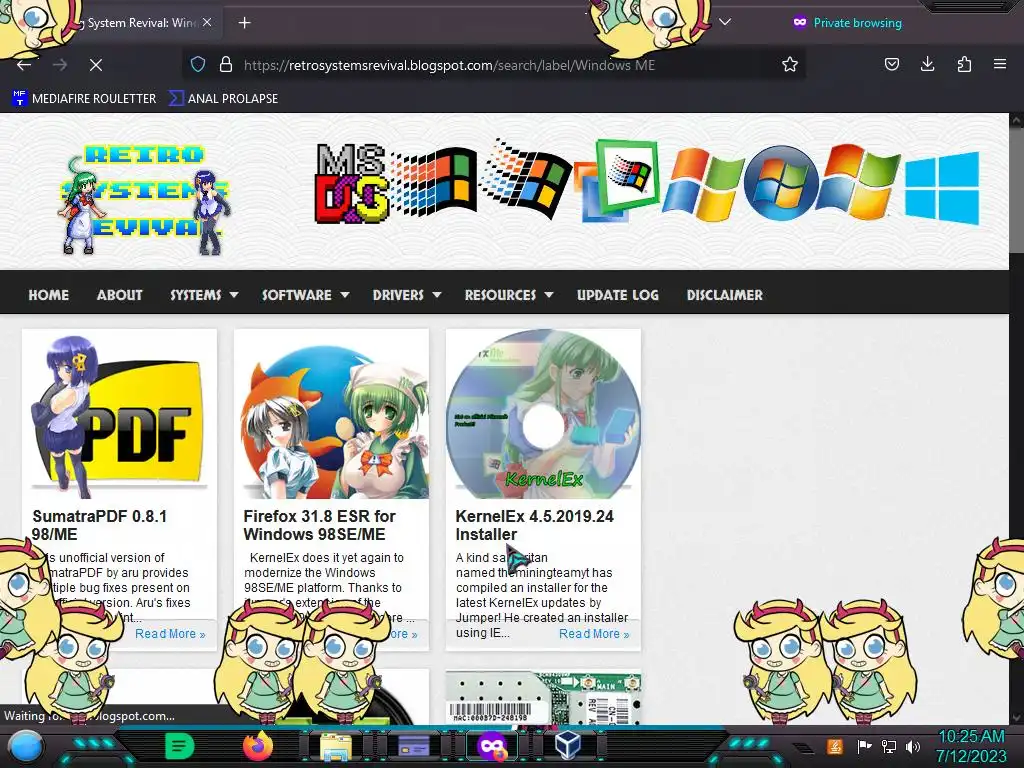This screenshot has width=1024, height=768.
Task: Read More on the SumatraPDF post
Action: pyautogui.click(x=170, y=633)
